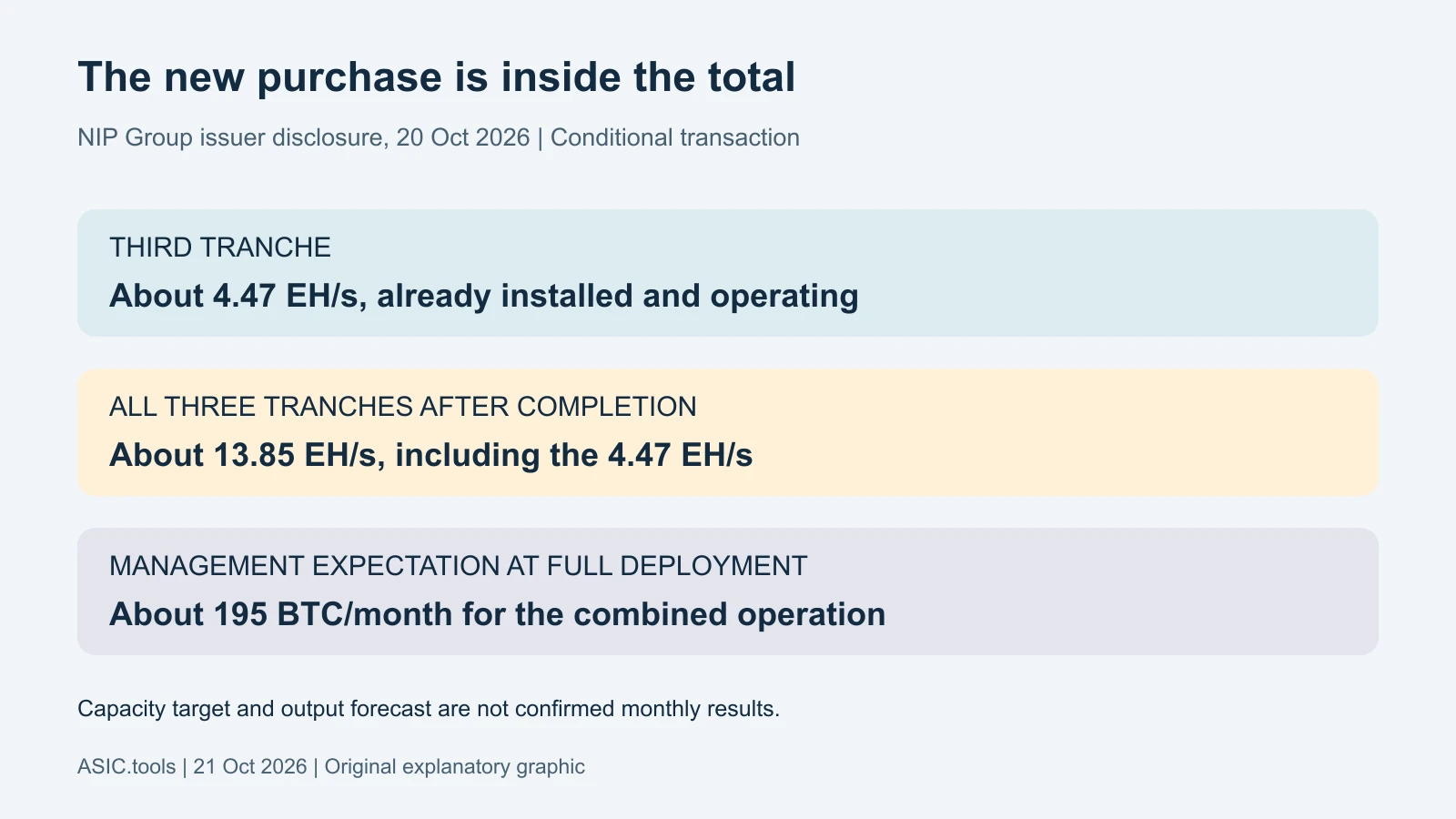
Task: Select 'About 4.47 EH/s, already installed and operating'
Action: click(484, 297)
